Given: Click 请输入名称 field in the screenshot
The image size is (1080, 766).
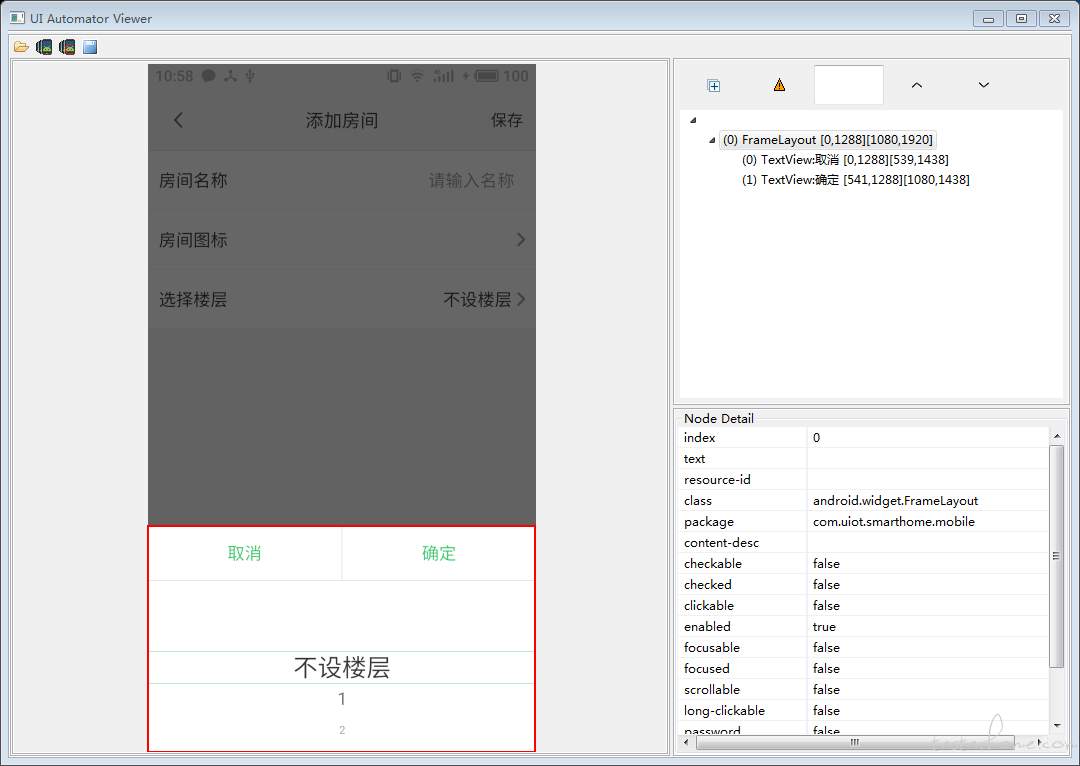Looking at the screenshot, I should click(471, 180).
